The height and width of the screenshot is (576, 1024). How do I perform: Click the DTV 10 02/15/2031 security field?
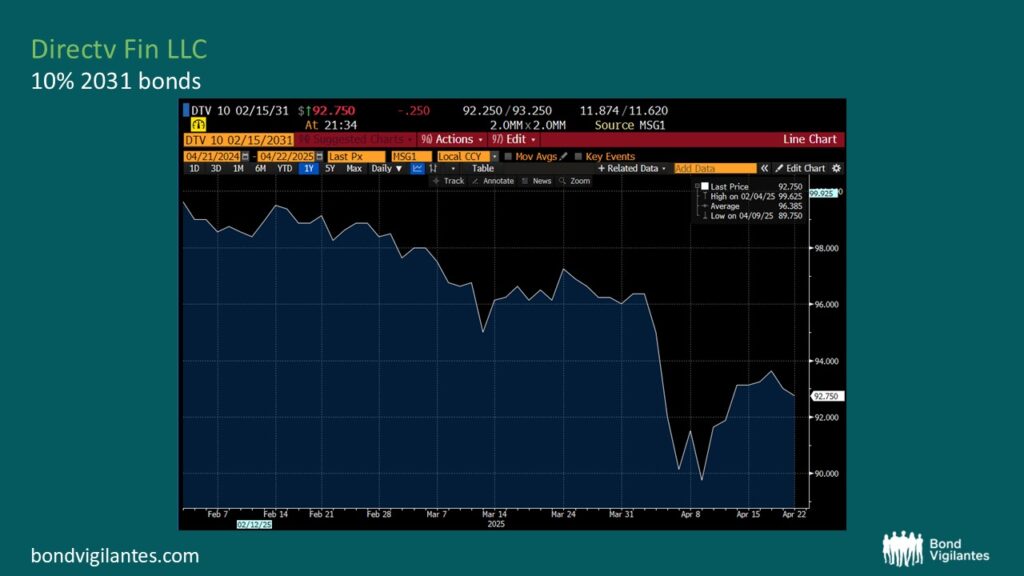(x=238, y=140)
